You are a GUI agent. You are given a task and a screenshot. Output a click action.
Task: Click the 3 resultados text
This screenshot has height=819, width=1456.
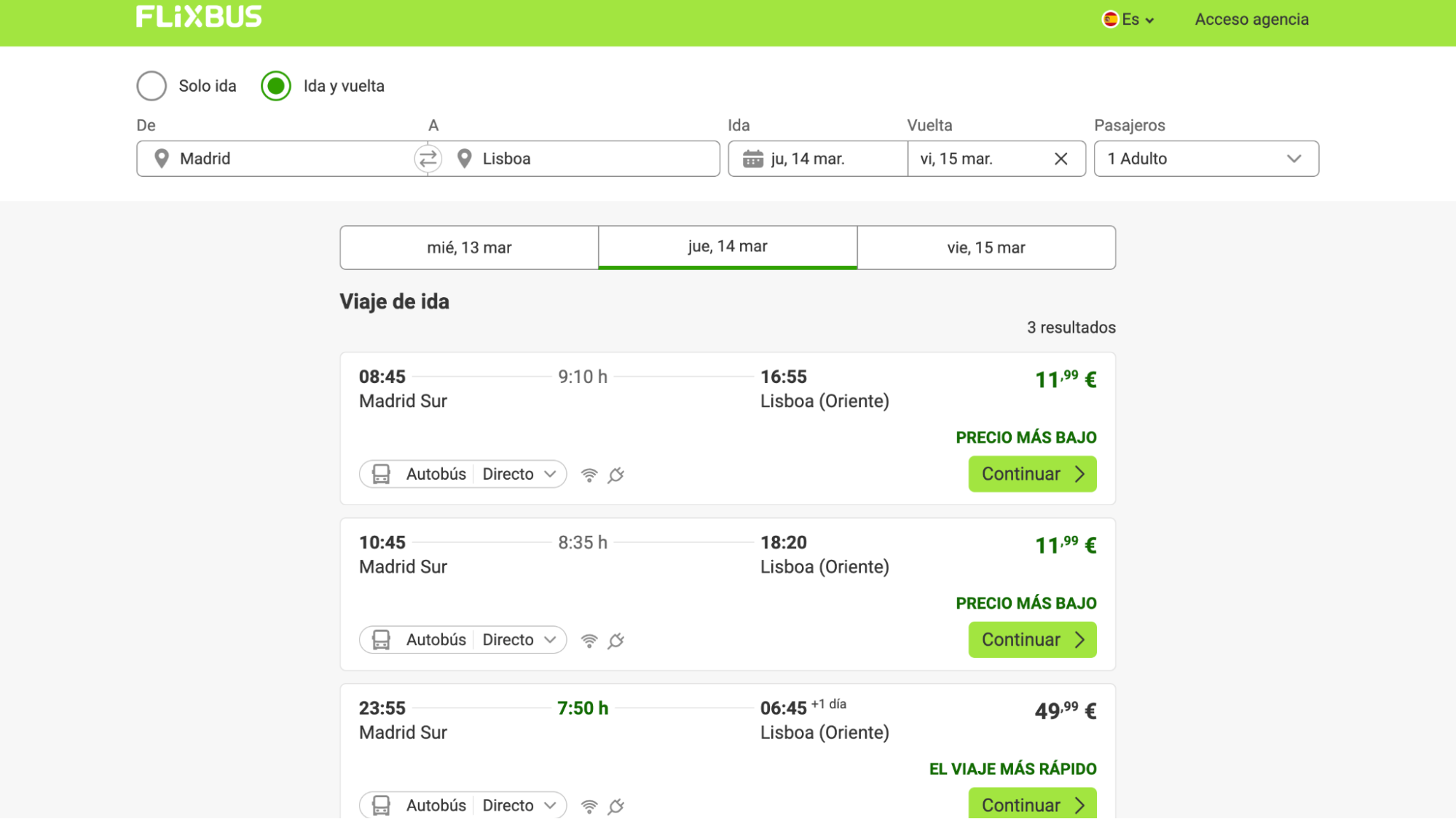click(x=1071, y=328)
